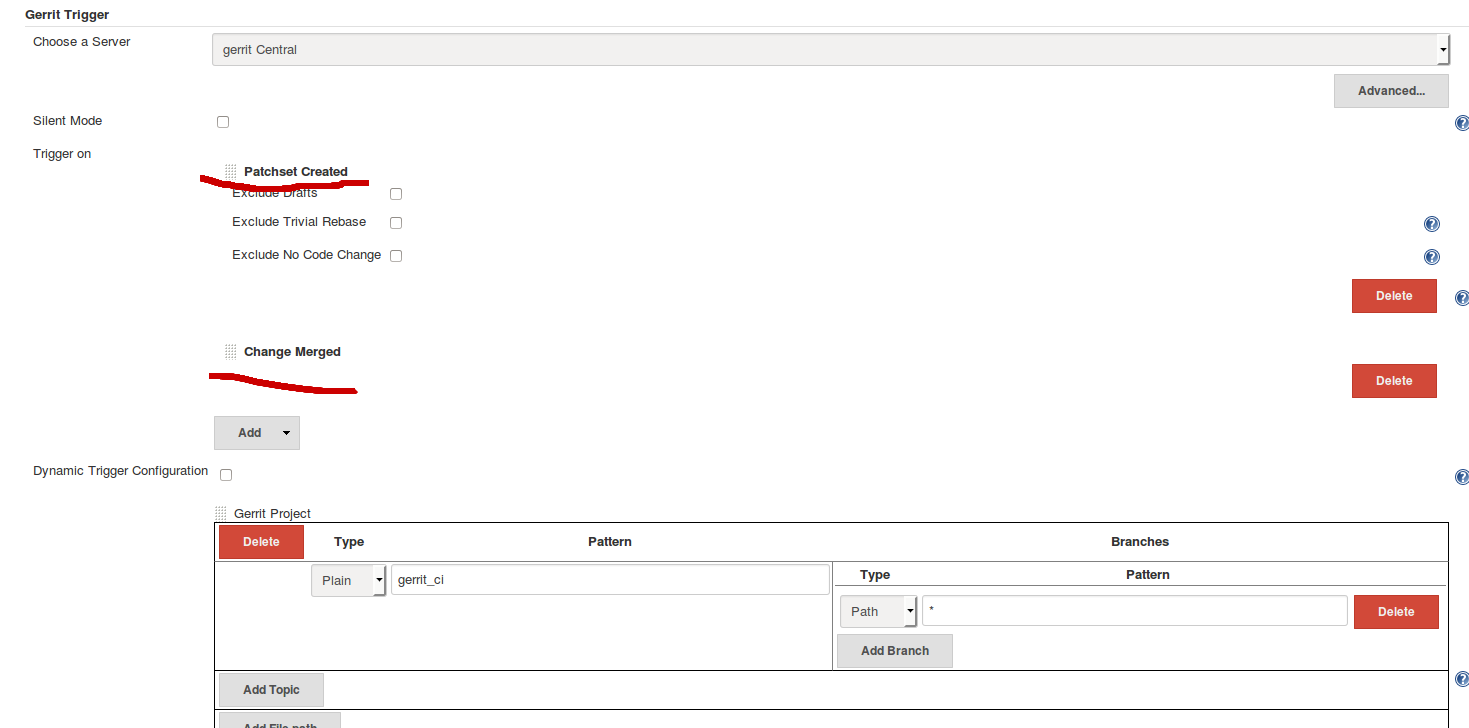
Task: Click the Add File path button
Action: click(280, 721)
